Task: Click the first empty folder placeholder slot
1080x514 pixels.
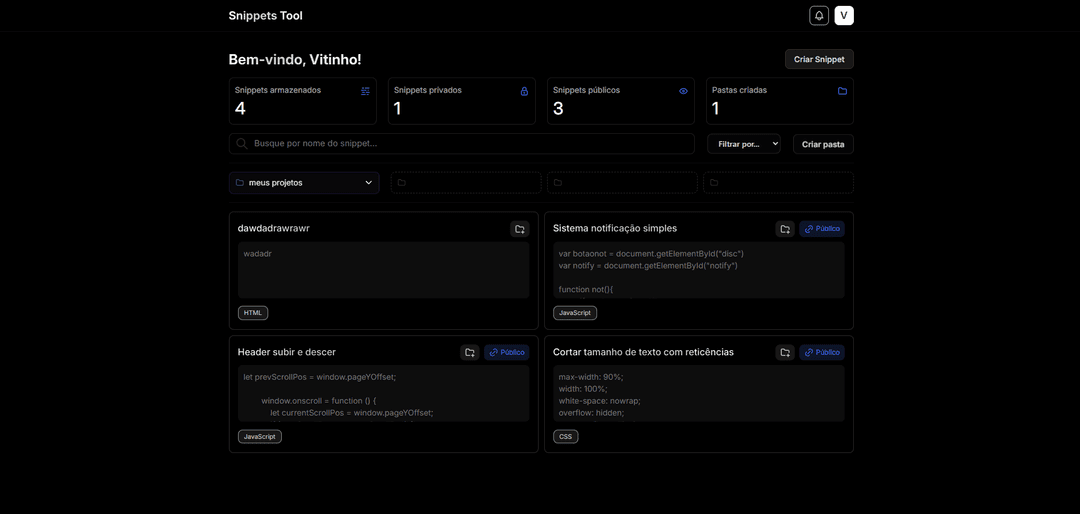Action: 466,183
